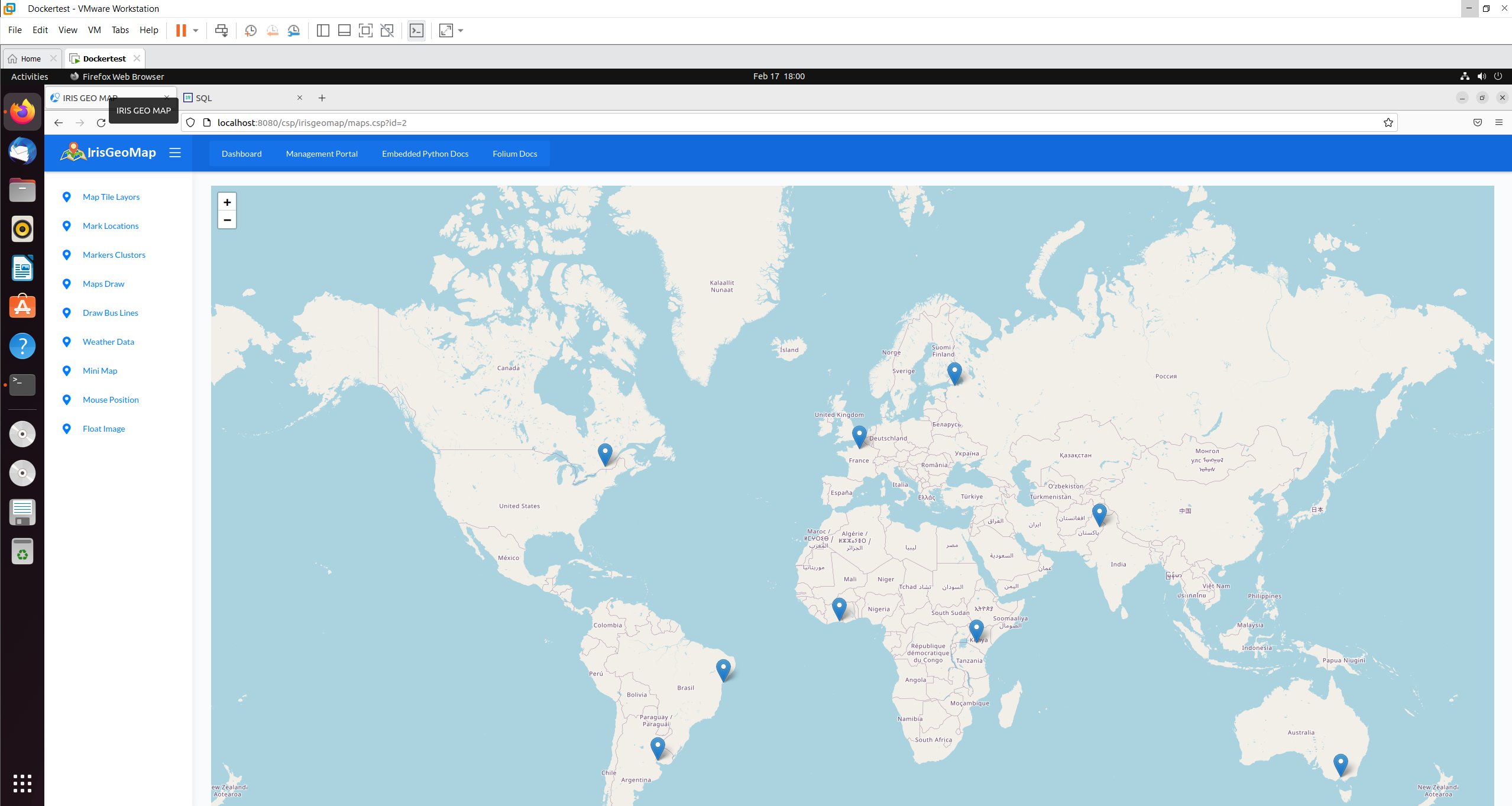Click the map marker over Australia
Screen dimensions: 1512x806
coord(1341,763)
